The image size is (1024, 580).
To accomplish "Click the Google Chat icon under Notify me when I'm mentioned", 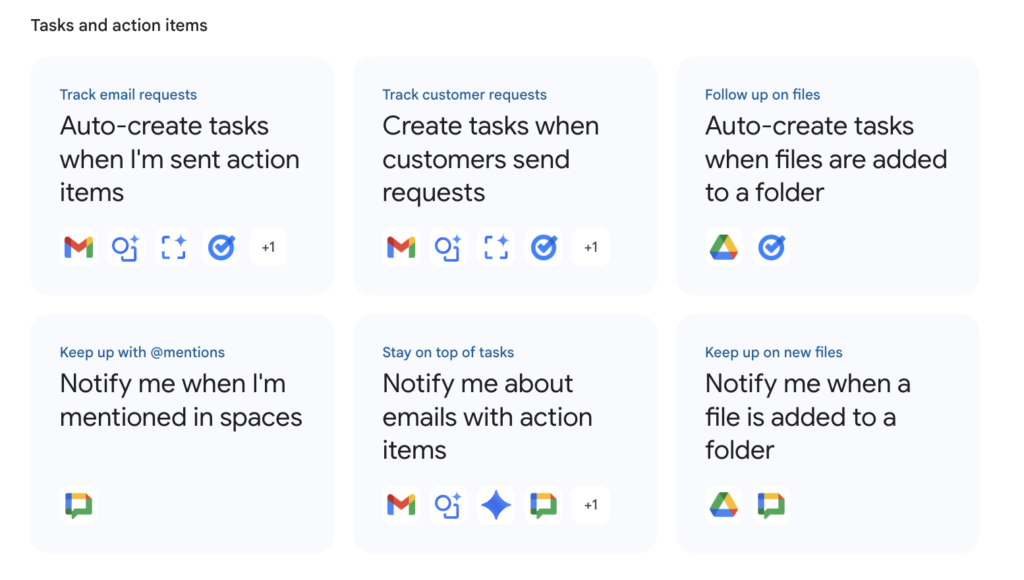I will 78,505.
